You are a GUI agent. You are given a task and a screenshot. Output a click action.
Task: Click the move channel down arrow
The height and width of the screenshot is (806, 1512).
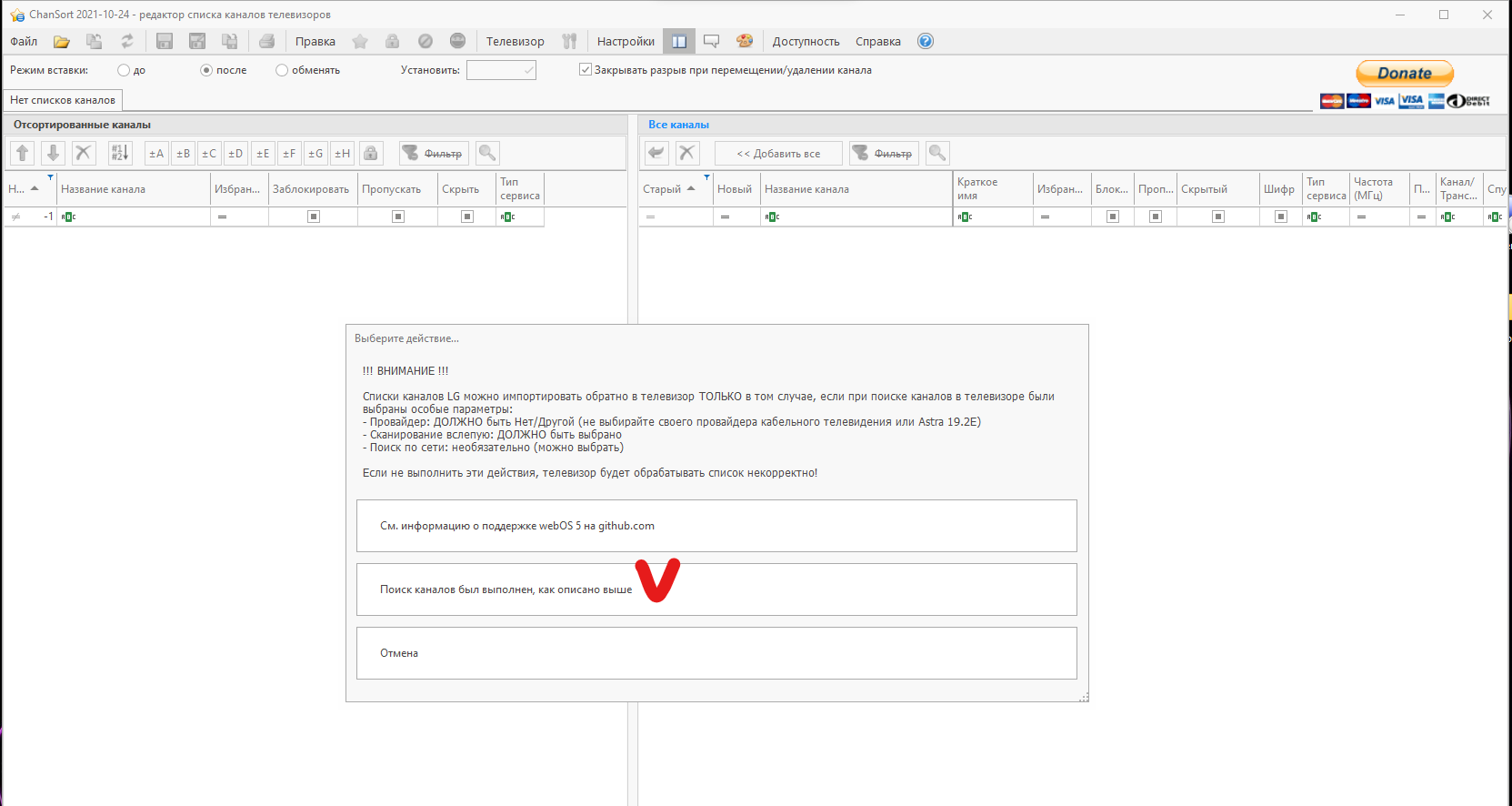pos(53,154)
